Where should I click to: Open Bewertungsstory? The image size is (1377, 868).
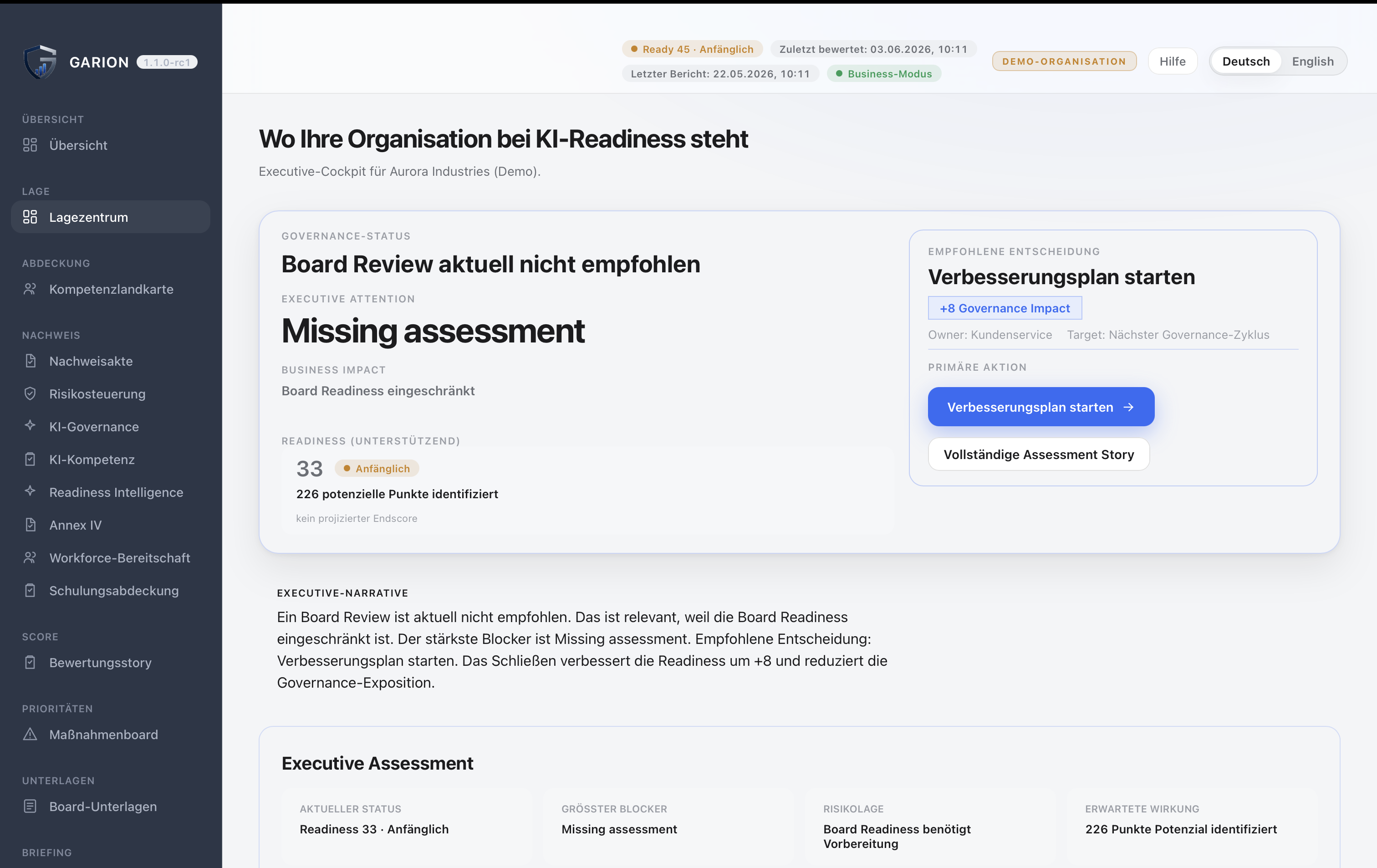(110, 663)
